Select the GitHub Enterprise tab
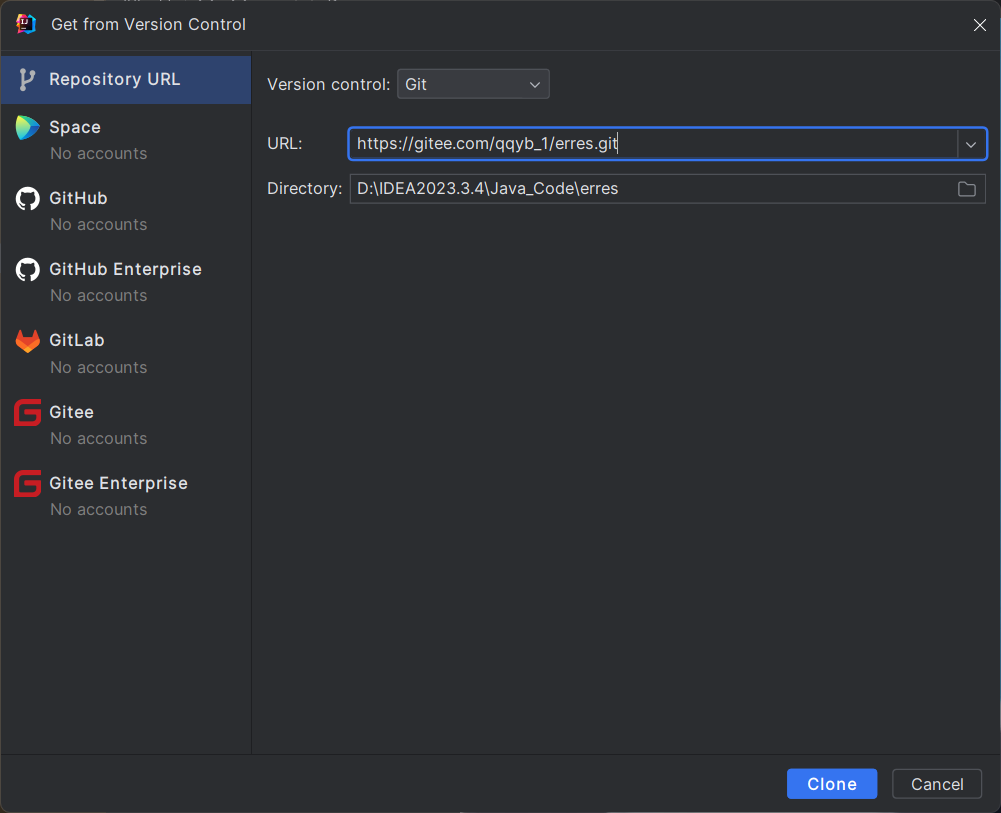The image size is (1001, 813). pos(126,281)
